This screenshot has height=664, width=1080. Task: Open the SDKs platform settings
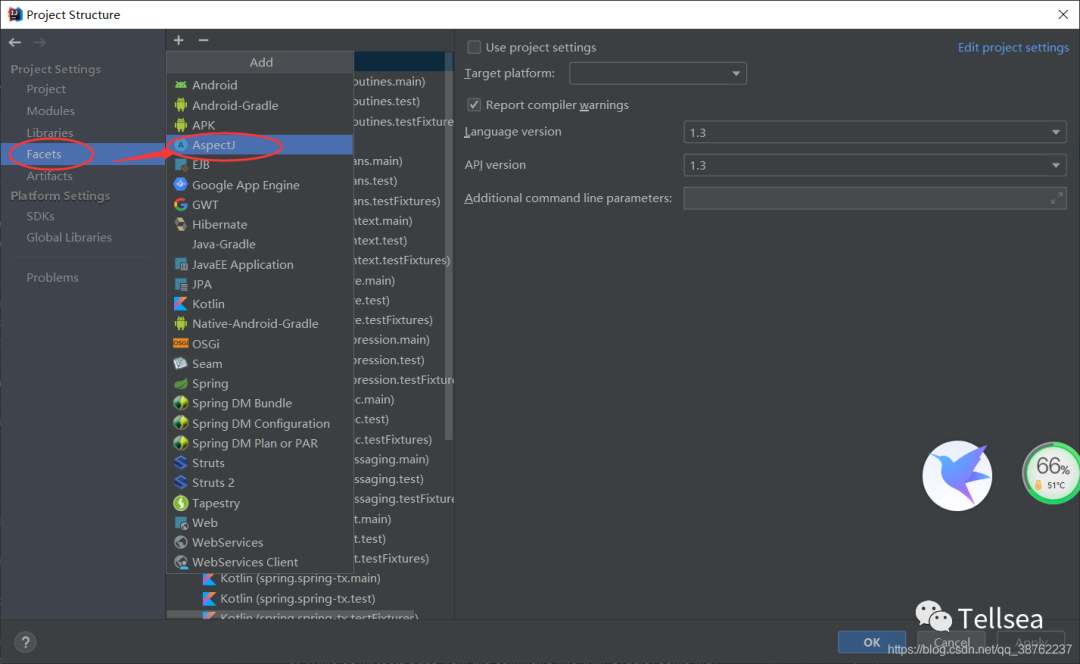coord(40,216)
